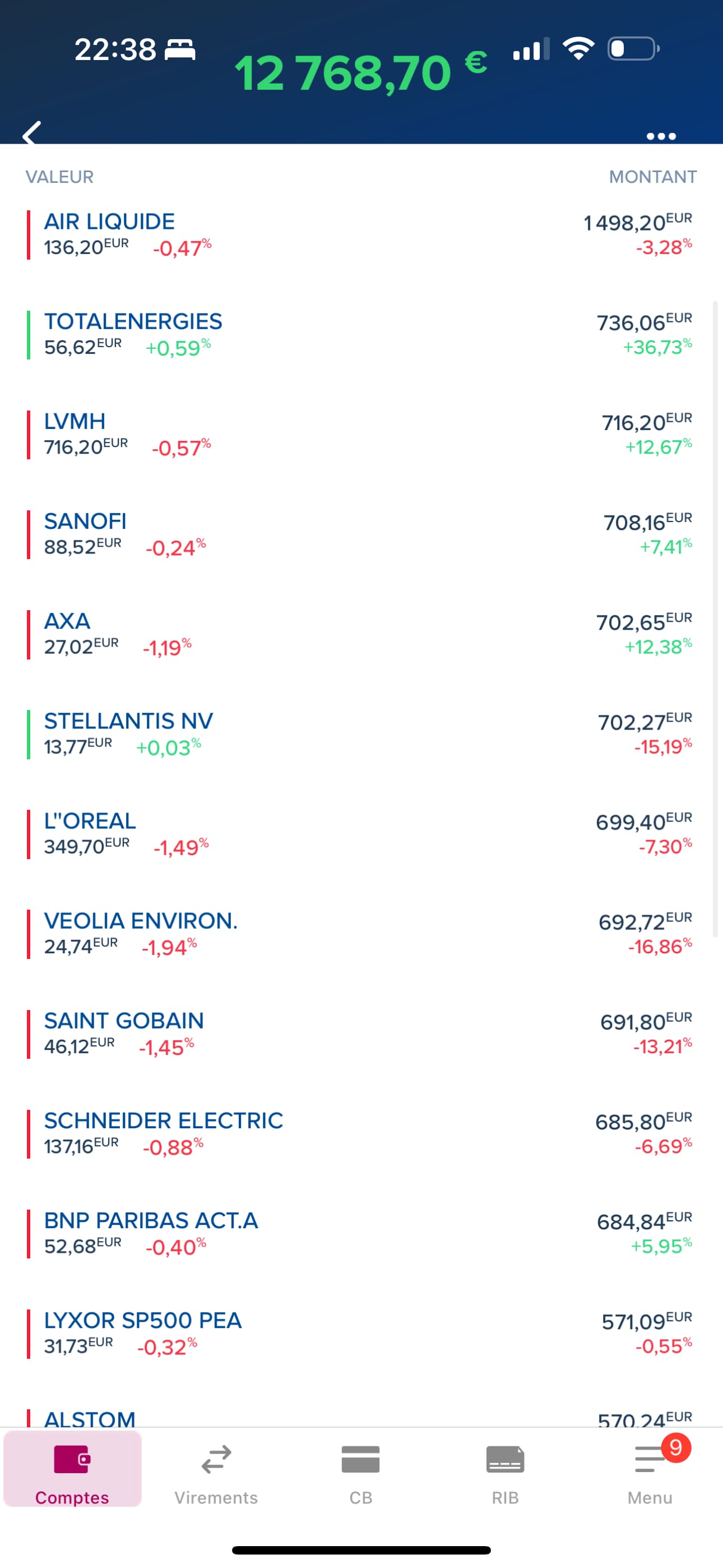
Task: Open the three-dot more options menu
Action: [x=661, y=136]
